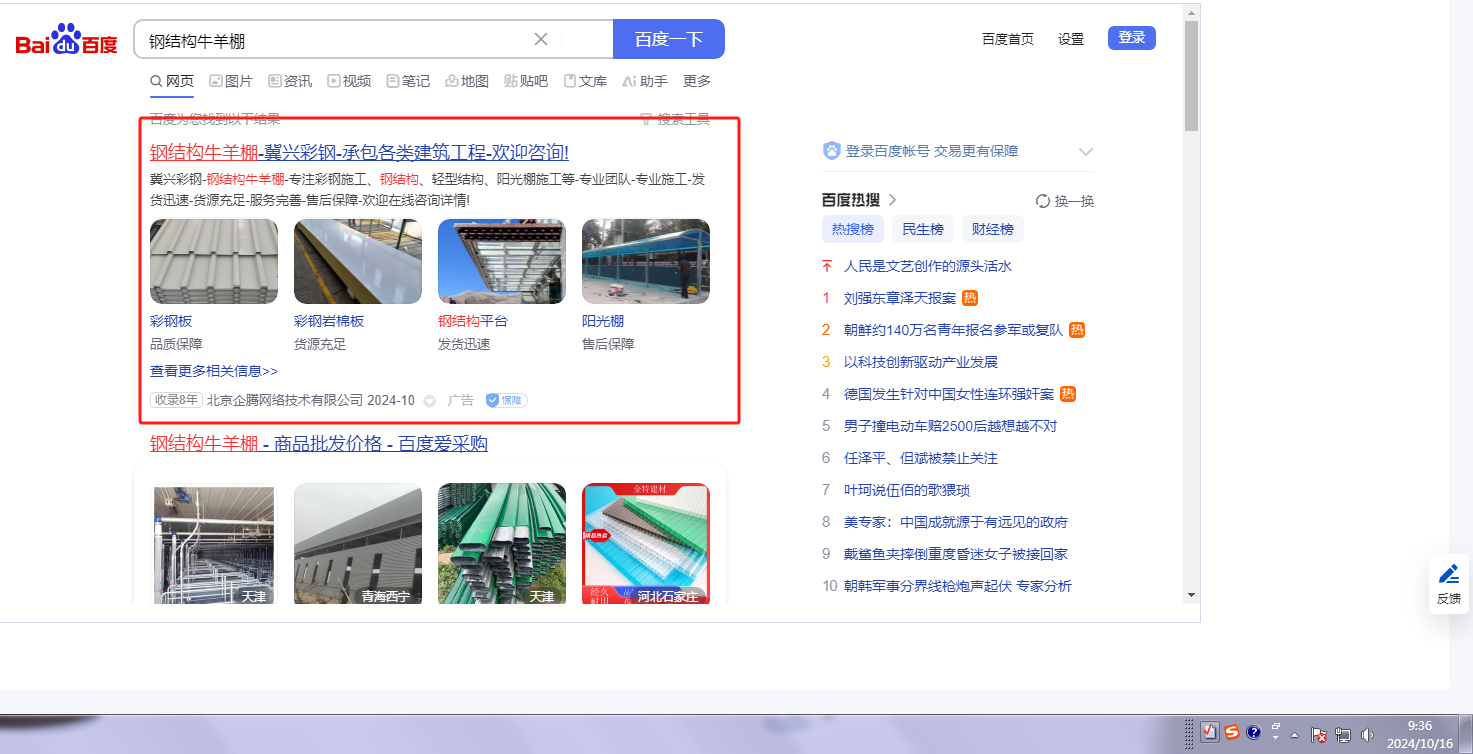Click the 保障 shield badge on the ad

506,400
